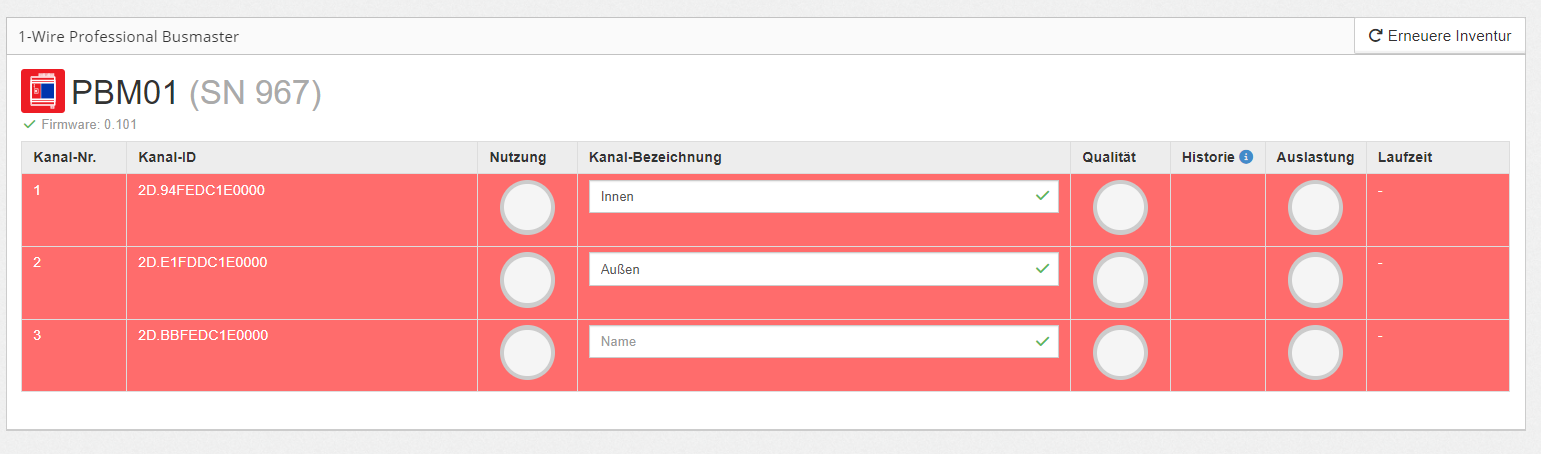This screenshot has width=1541, height=454.
Task: Click the Auslastung gauge for channel 1
Action: 1315,208
